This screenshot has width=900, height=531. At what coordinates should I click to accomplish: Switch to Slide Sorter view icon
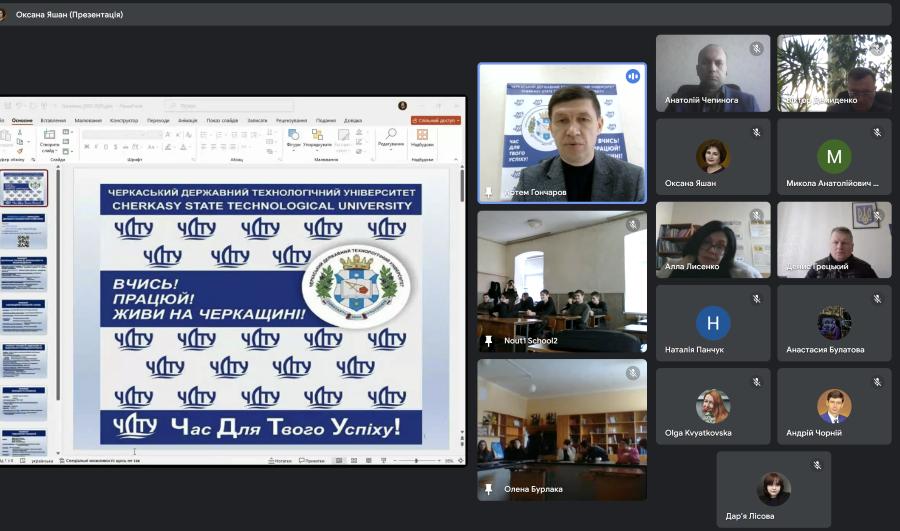point(354,460)
